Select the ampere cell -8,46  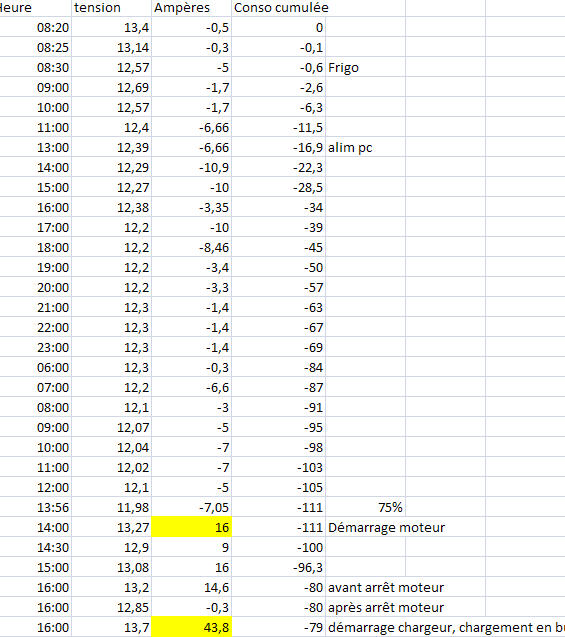click(192, 247)
